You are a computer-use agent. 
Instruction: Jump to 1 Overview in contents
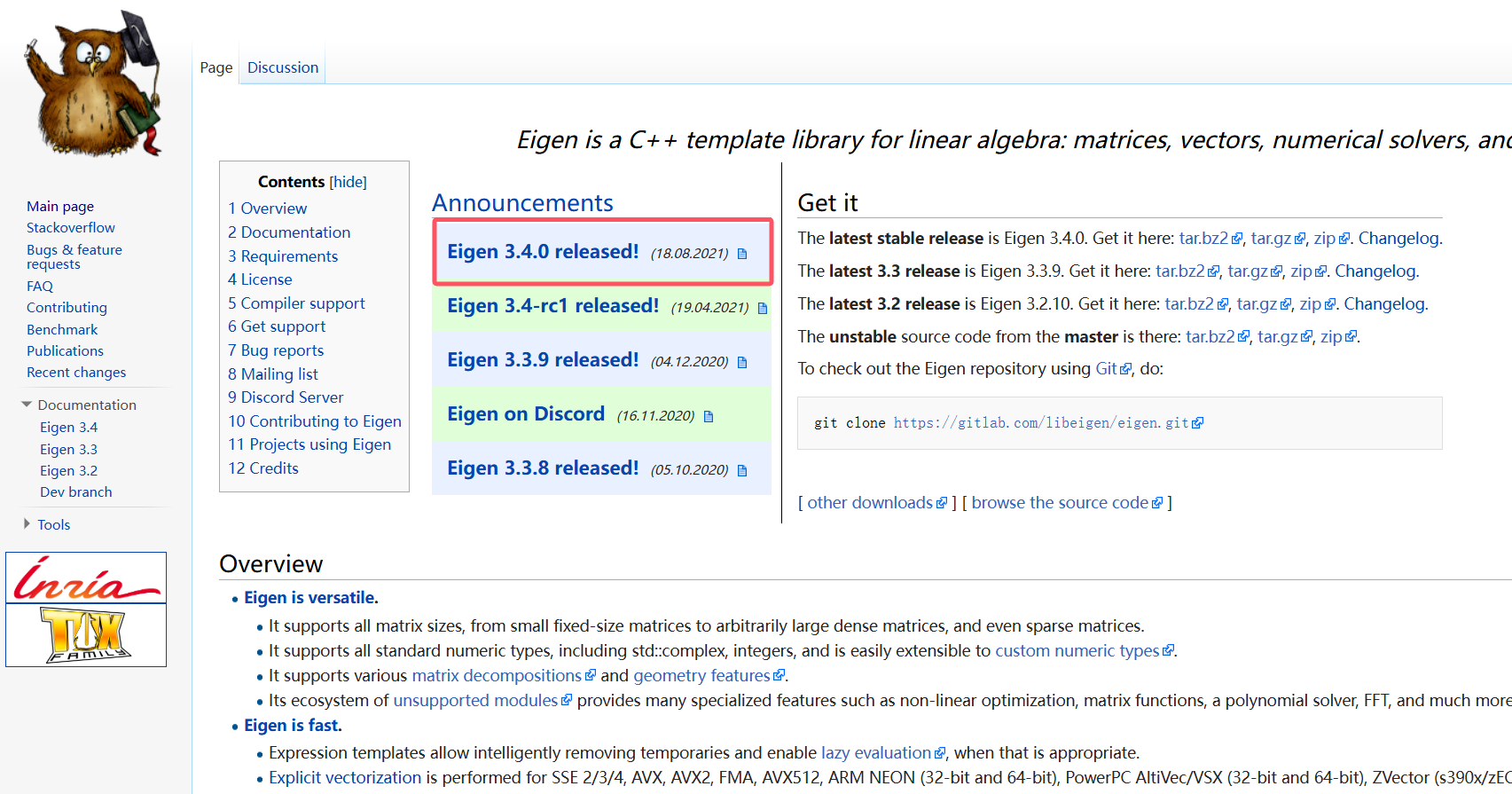tap(268, 208)
